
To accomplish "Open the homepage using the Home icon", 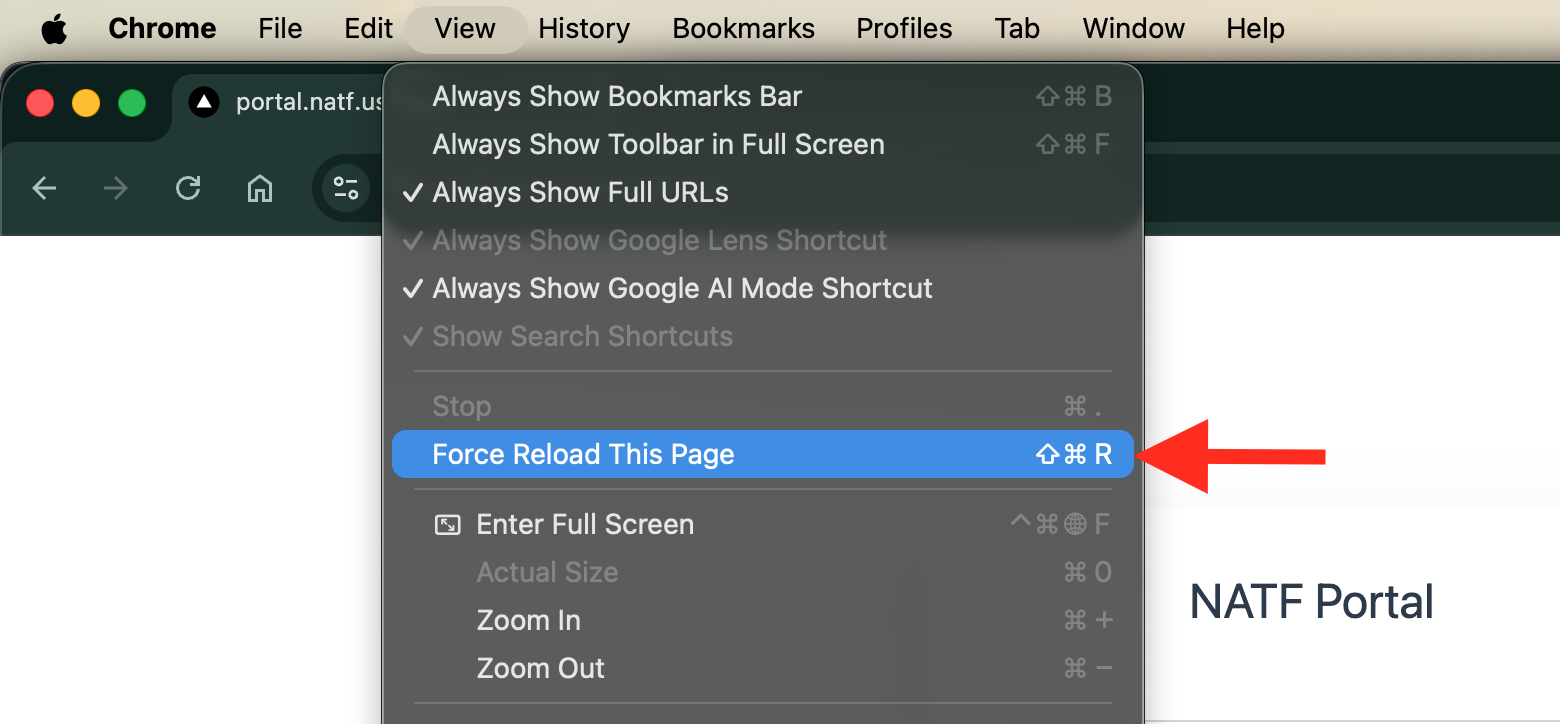I will pos(260,188).
